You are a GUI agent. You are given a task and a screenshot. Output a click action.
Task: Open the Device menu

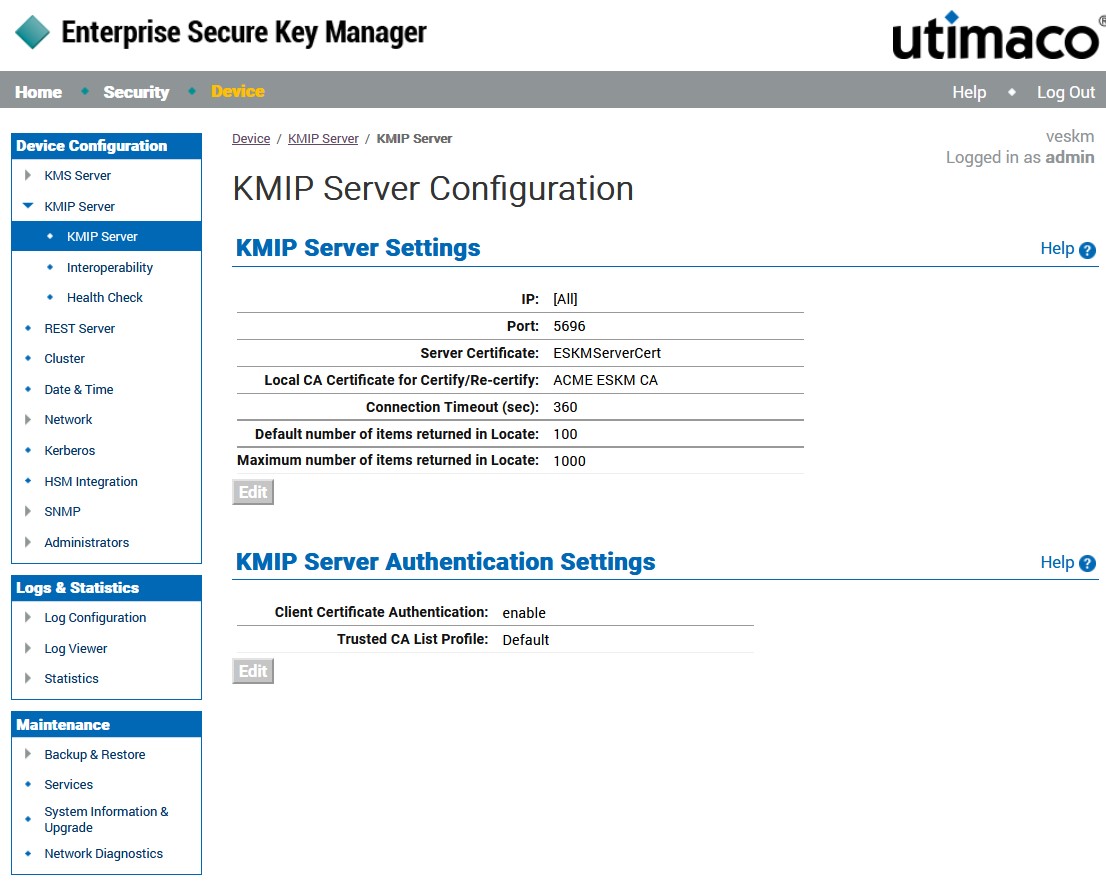pyautogui.click(x=238, y=91)
